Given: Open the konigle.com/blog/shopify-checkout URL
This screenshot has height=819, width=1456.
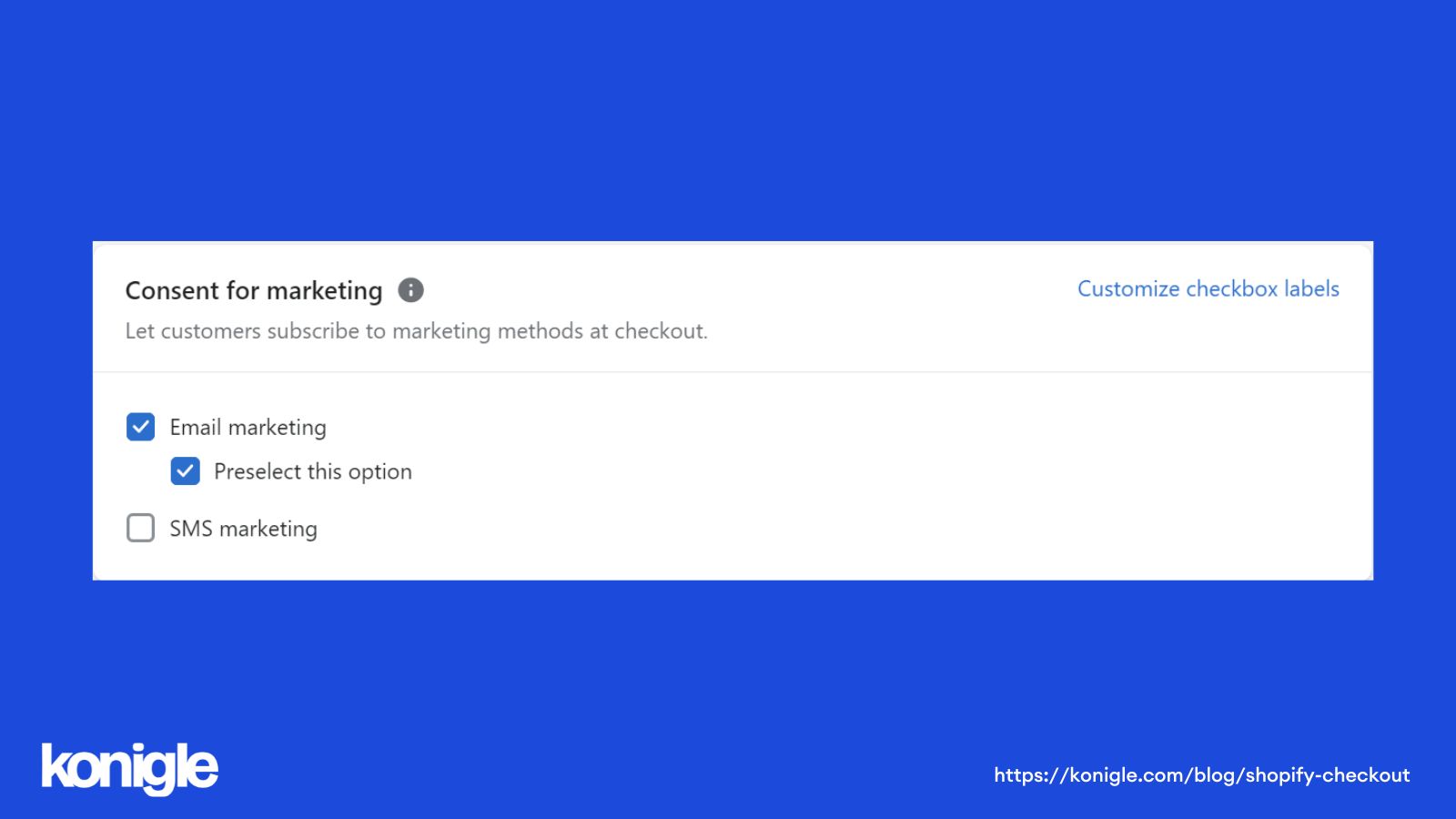Looking at the screenshot, I should tap(1202, 775).
